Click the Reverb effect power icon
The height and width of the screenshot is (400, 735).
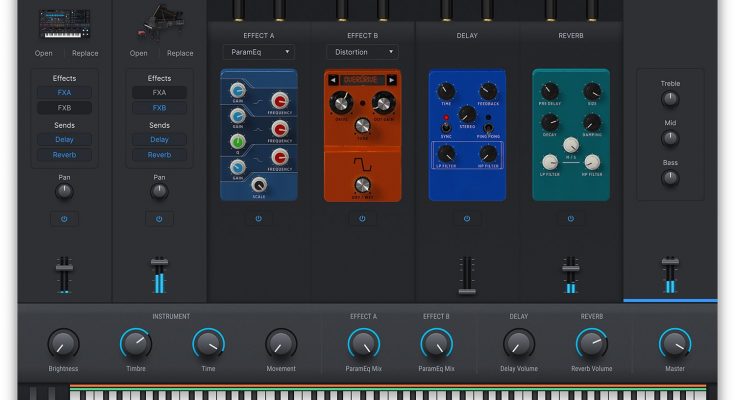[x=570, y=217]
